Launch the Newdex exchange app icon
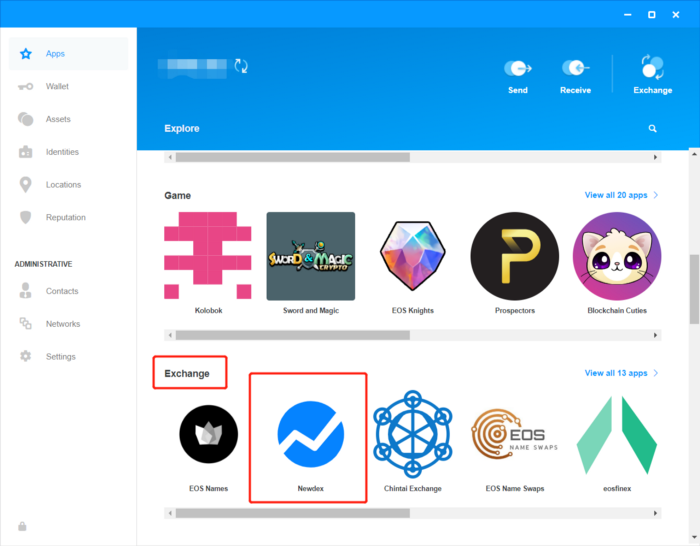Screen dimensions: 700x546 pos(311,434)
